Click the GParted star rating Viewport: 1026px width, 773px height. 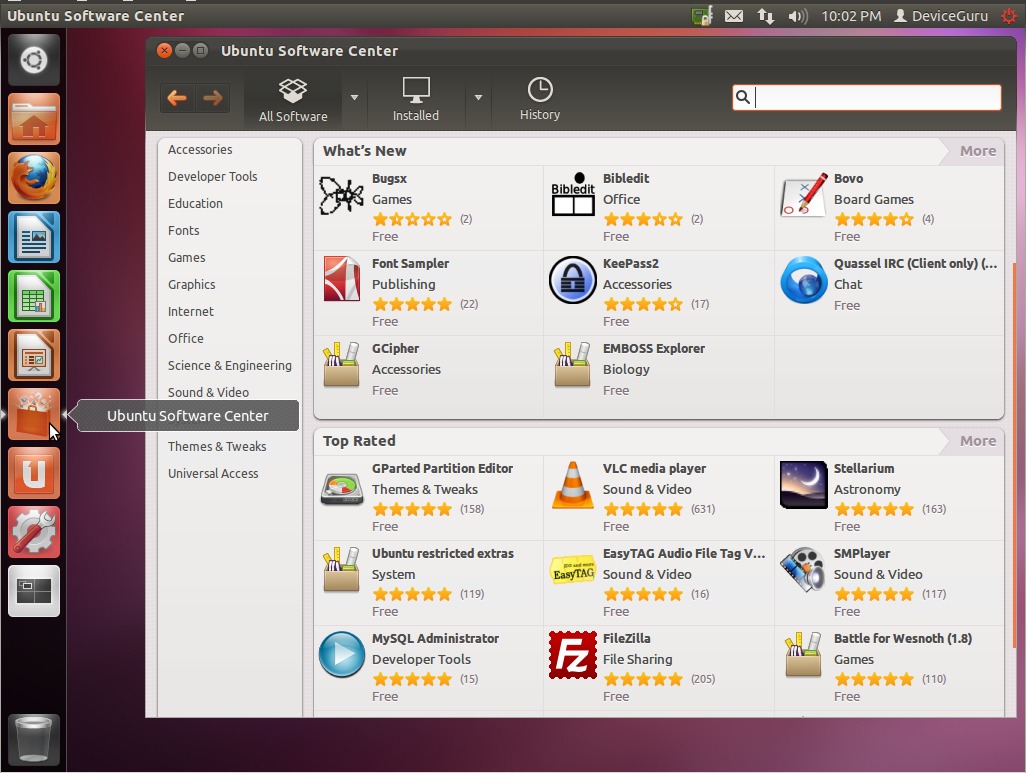[x=412, y=509]
